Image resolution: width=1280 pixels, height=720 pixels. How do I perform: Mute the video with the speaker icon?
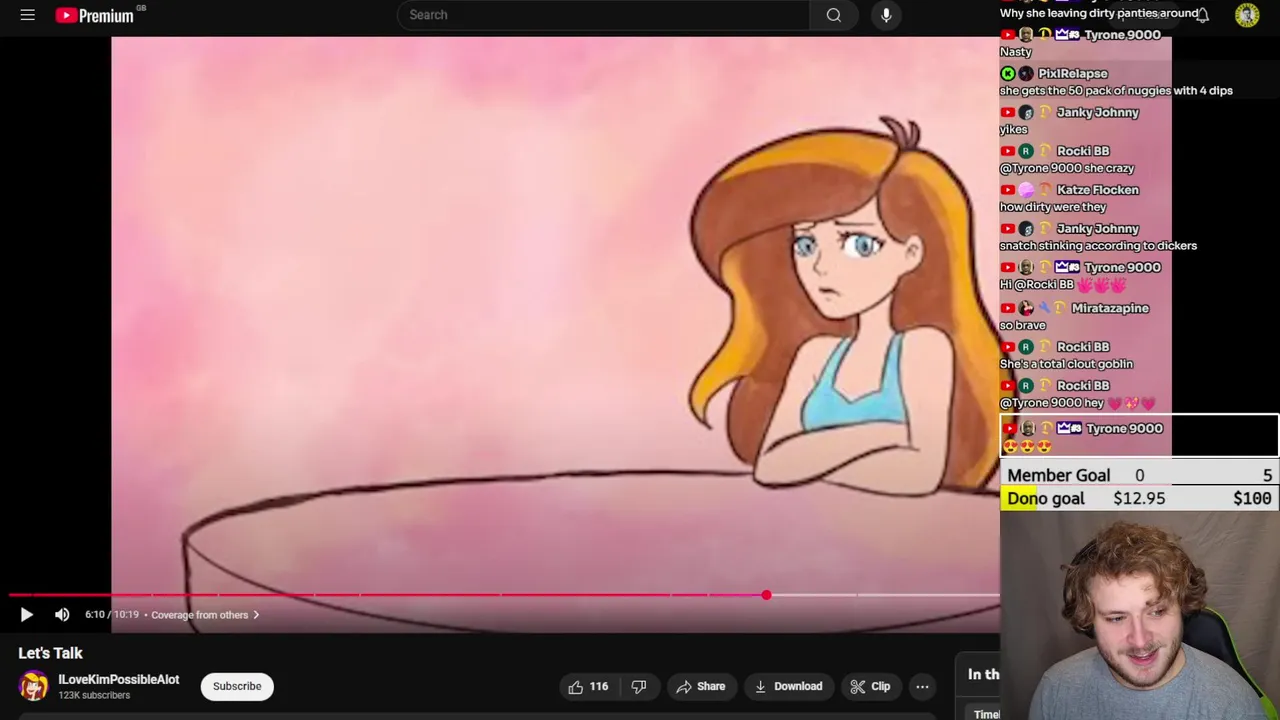pyautogui.click(x=62, y=615)
